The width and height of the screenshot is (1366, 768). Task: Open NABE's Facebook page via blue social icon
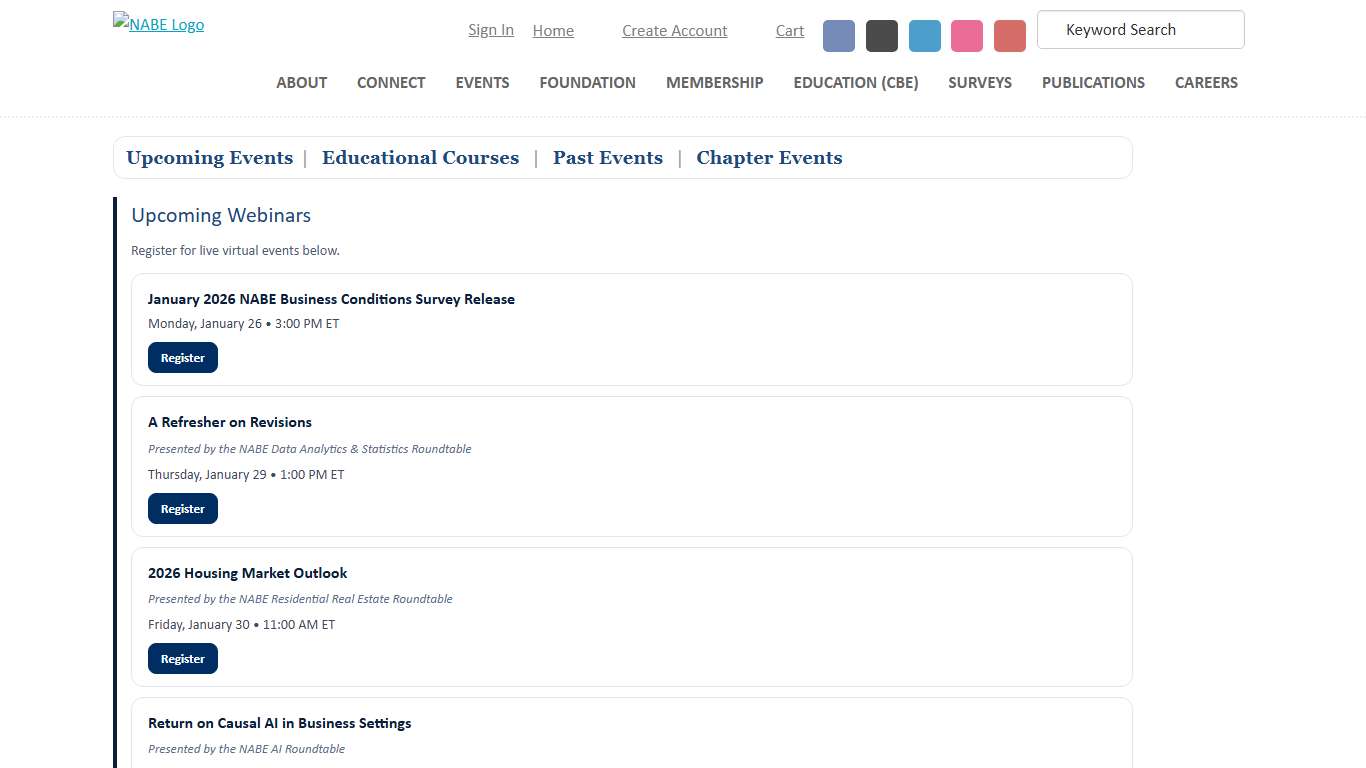[x=838, y=35]
